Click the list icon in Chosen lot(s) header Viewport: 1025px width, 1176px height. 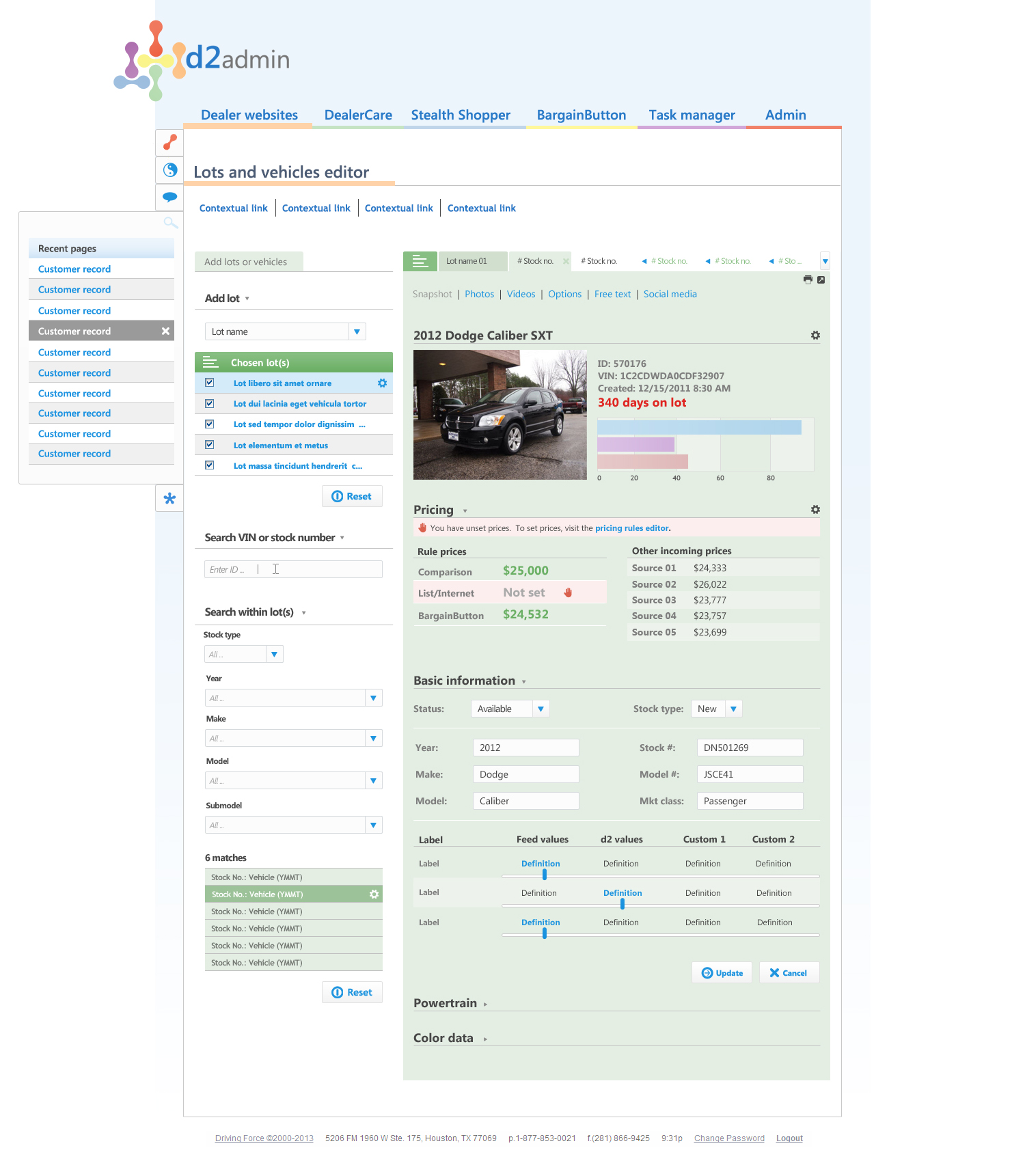click(210, 362)
